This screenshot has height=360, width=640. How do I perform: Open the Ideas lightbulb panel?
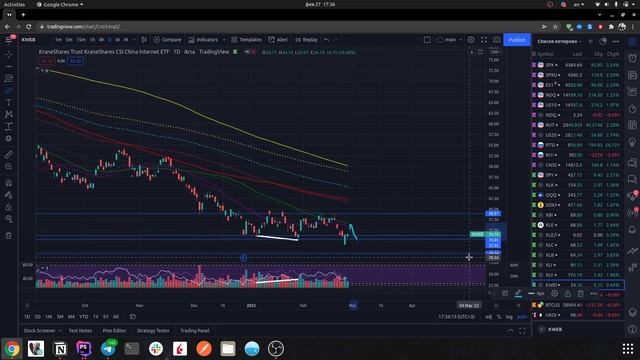632,142
